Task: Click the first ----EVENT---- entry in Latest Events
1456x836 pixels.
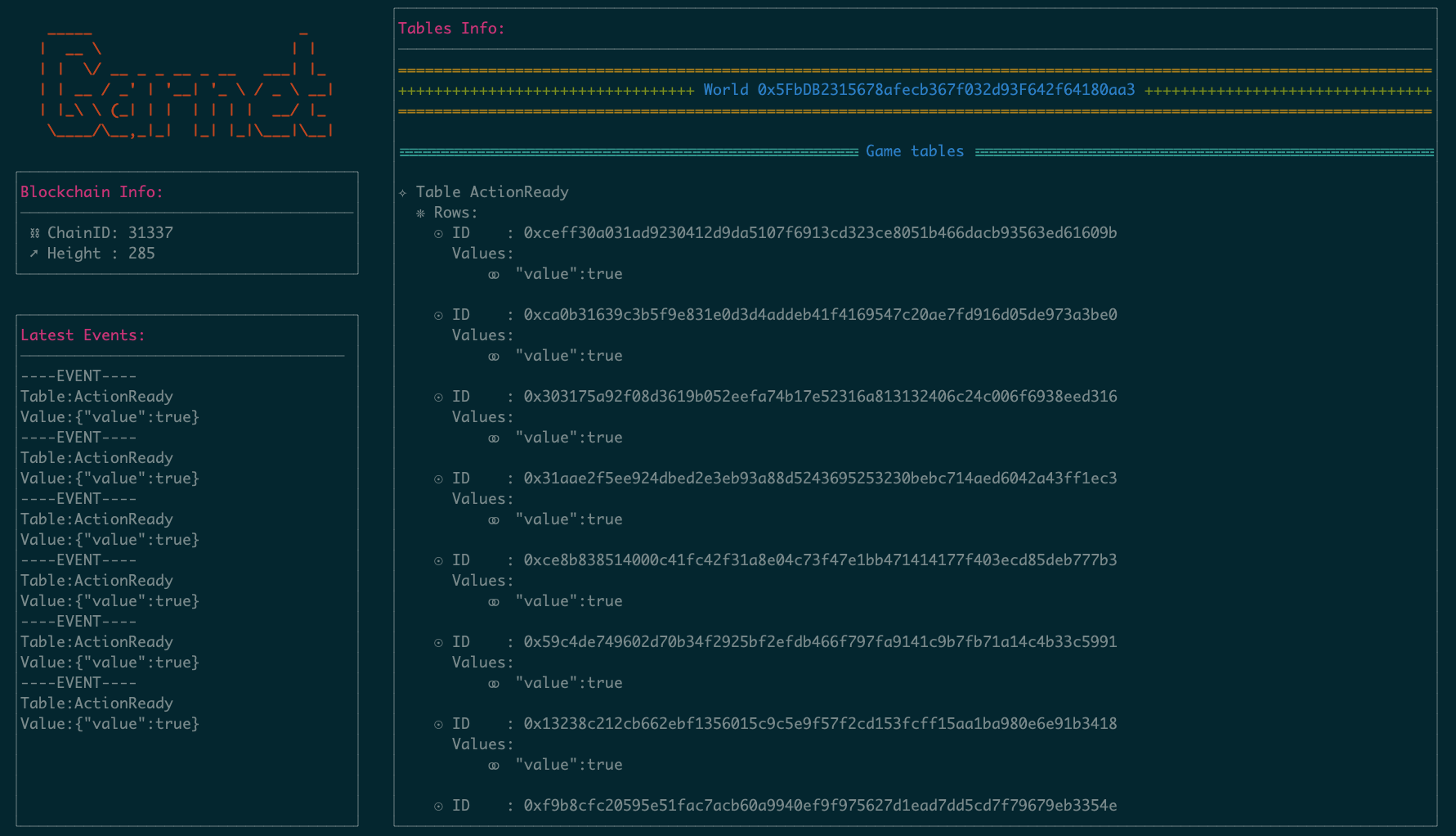Action: coord(78,376)
